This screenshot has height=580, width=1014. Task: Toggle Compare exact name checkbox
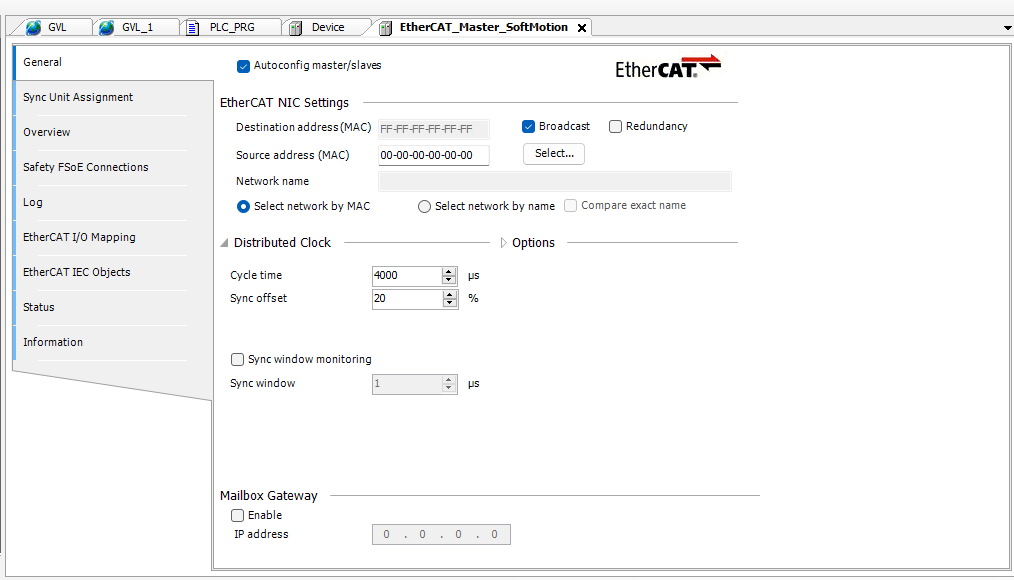(570, 206)
